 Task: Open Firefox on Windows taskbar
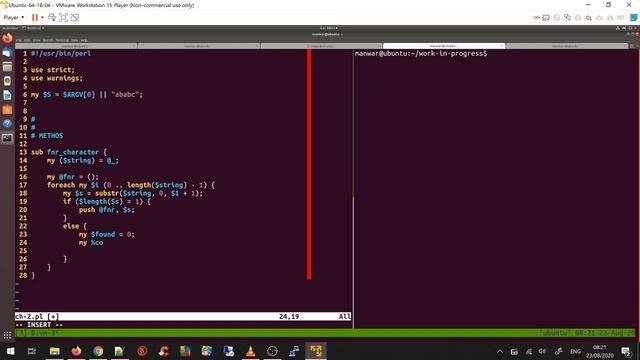coord(76,351)
